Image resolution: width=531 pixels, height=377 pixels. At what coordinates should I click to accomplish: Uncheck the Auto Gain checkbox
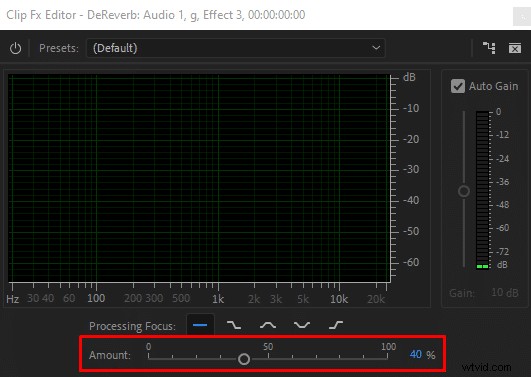[x=458, y=86]
